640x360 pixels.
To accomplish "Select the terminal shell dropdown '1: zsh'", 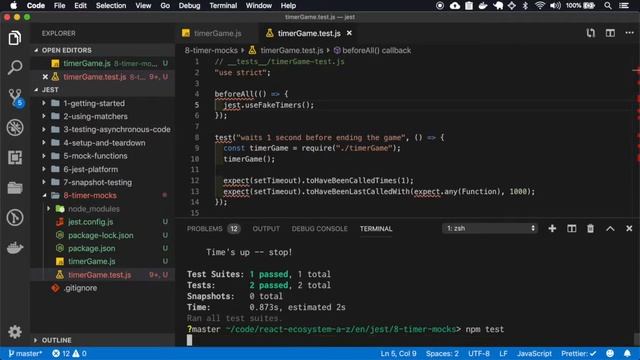I will tap(490, 229).
